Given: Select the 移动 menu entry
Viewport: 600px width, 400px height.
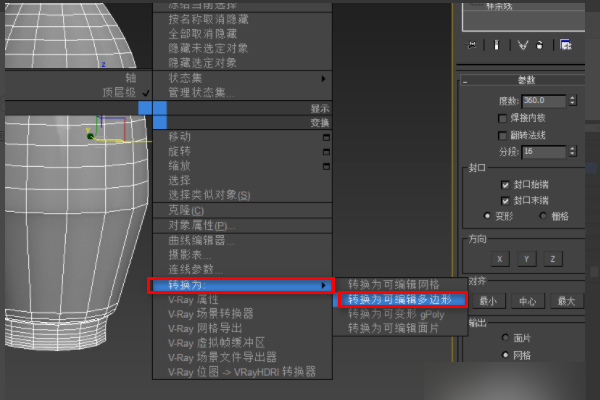Looking at the screenshot, I should pos(179,137).
